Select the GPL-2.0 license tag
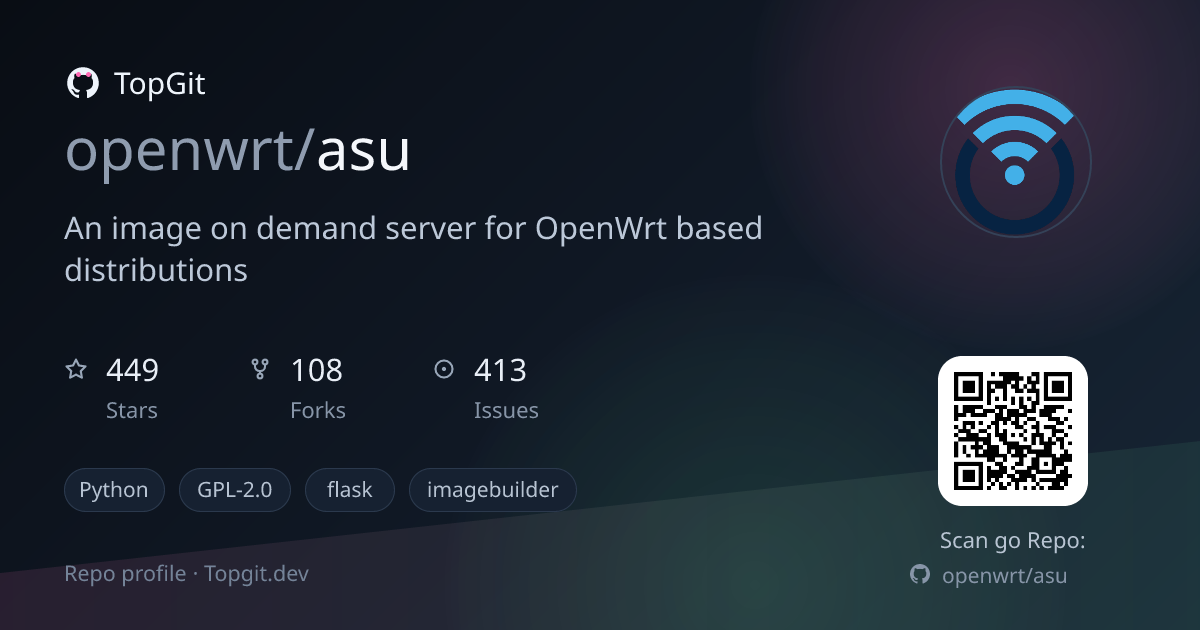 pos(235,490)
